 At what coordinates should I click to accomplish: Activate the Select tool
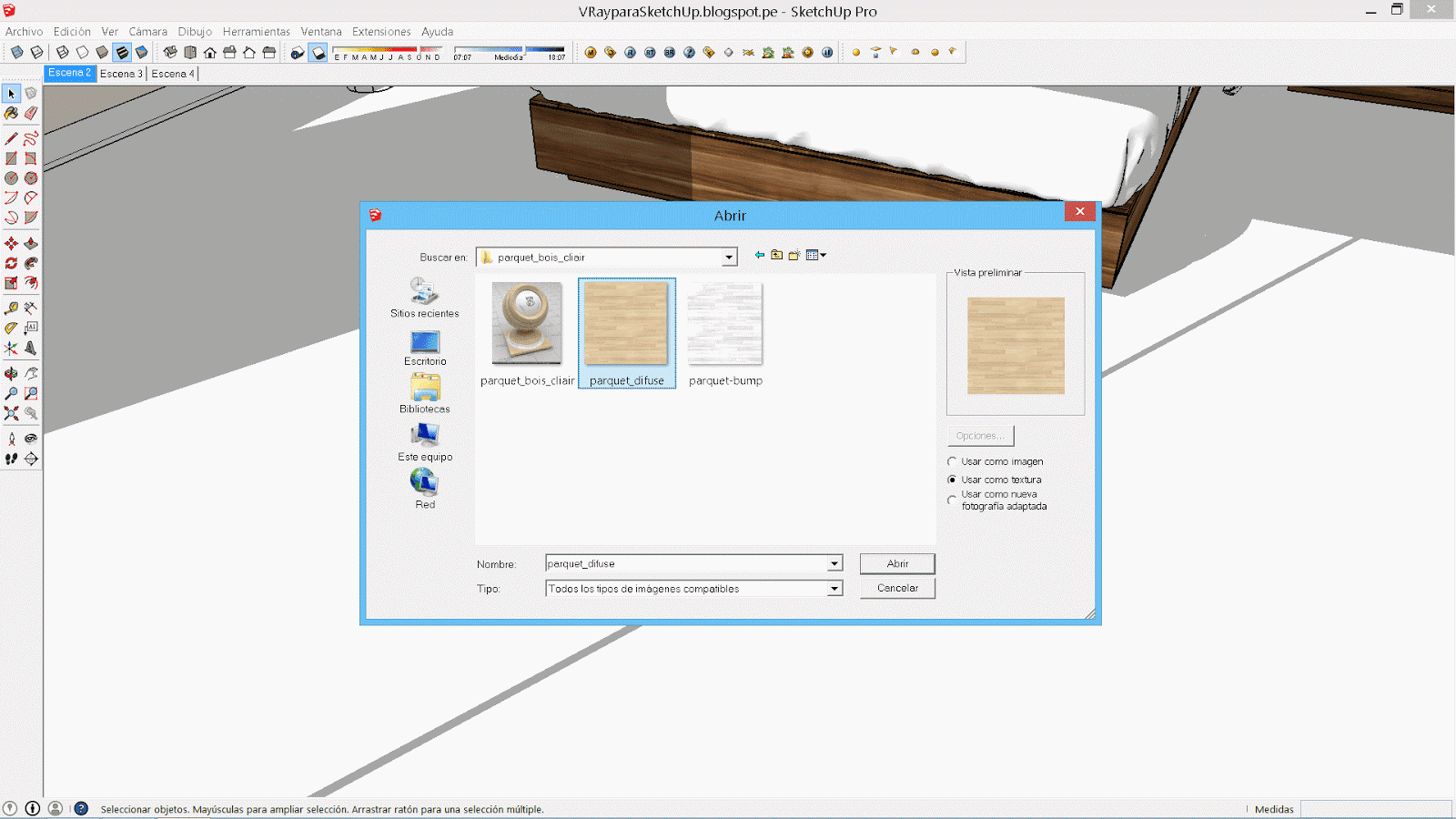pyautogui.click(x=11, y=93)
